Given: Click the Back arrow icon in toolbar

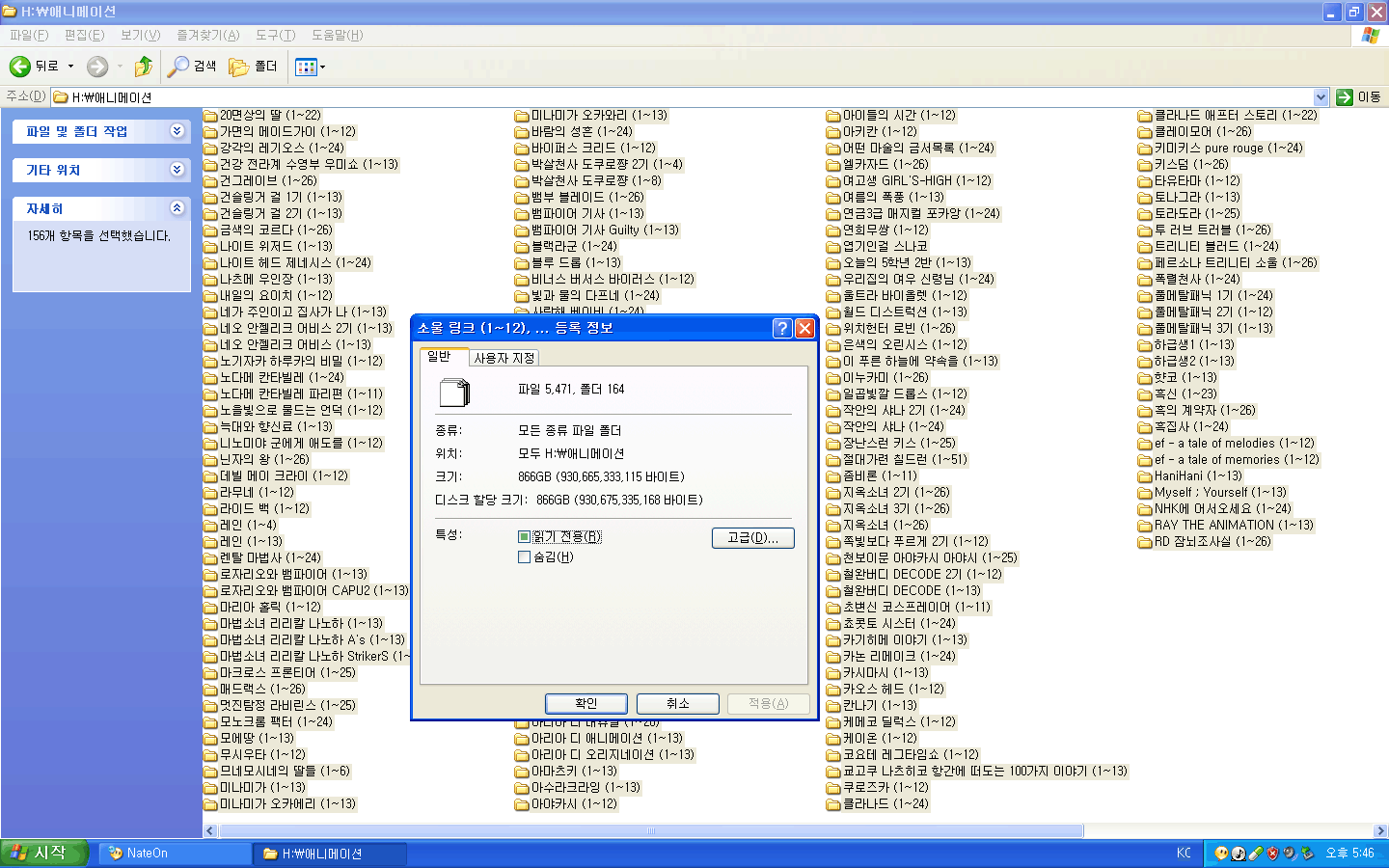Looking at the screenshot, I should point(20,67).
